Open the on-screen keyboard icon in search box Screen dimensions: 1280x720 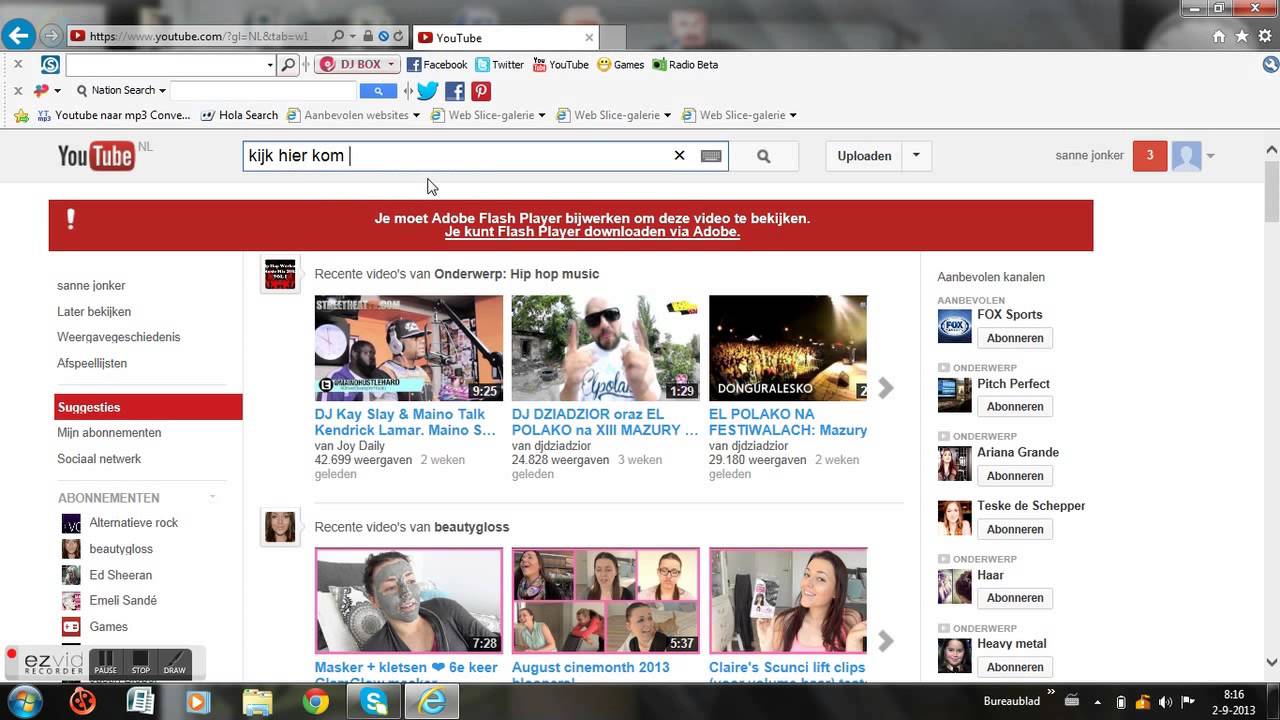[711, 156]
